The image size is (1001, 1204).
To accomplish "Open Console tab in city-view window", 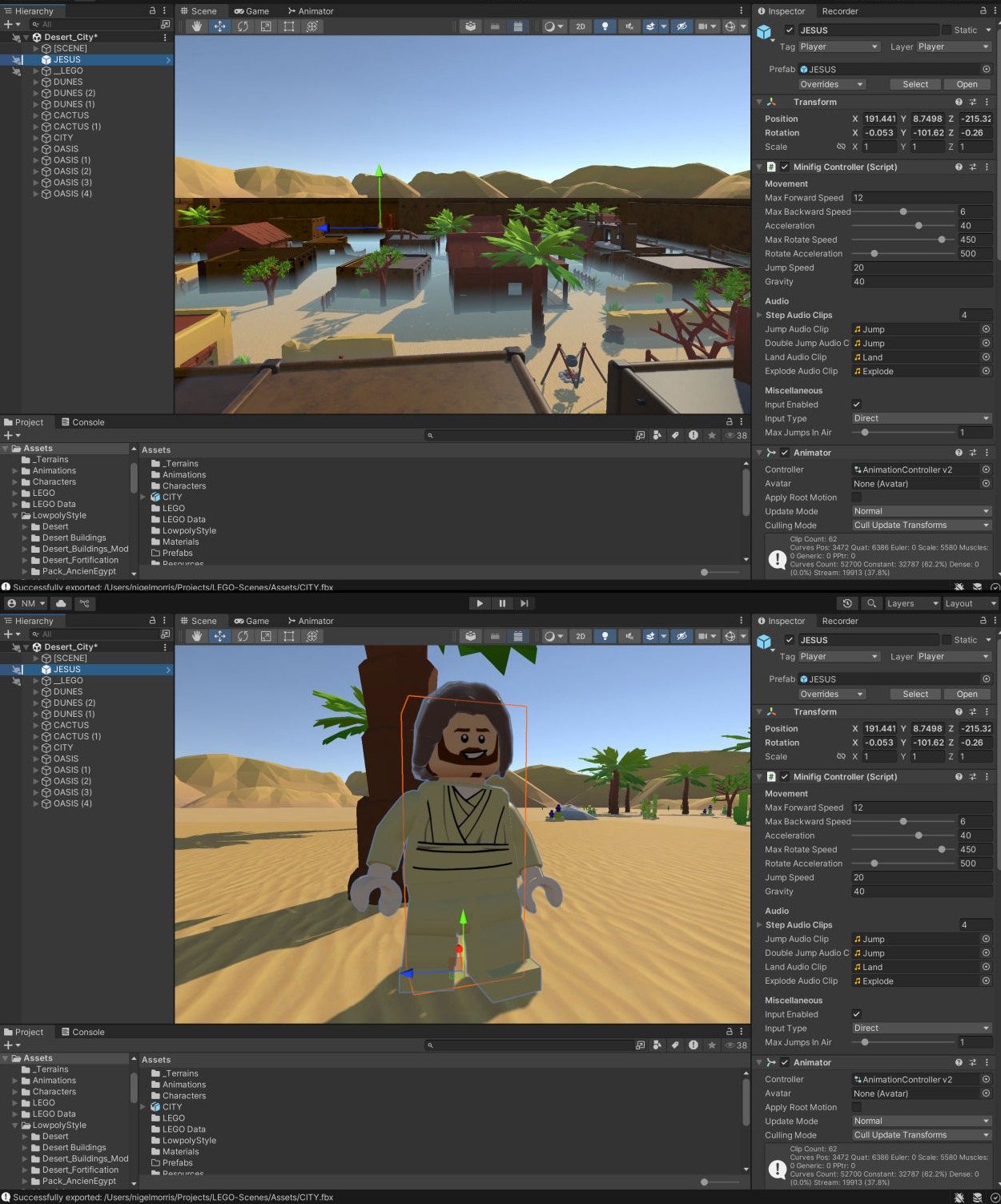I will click(83, 422).
